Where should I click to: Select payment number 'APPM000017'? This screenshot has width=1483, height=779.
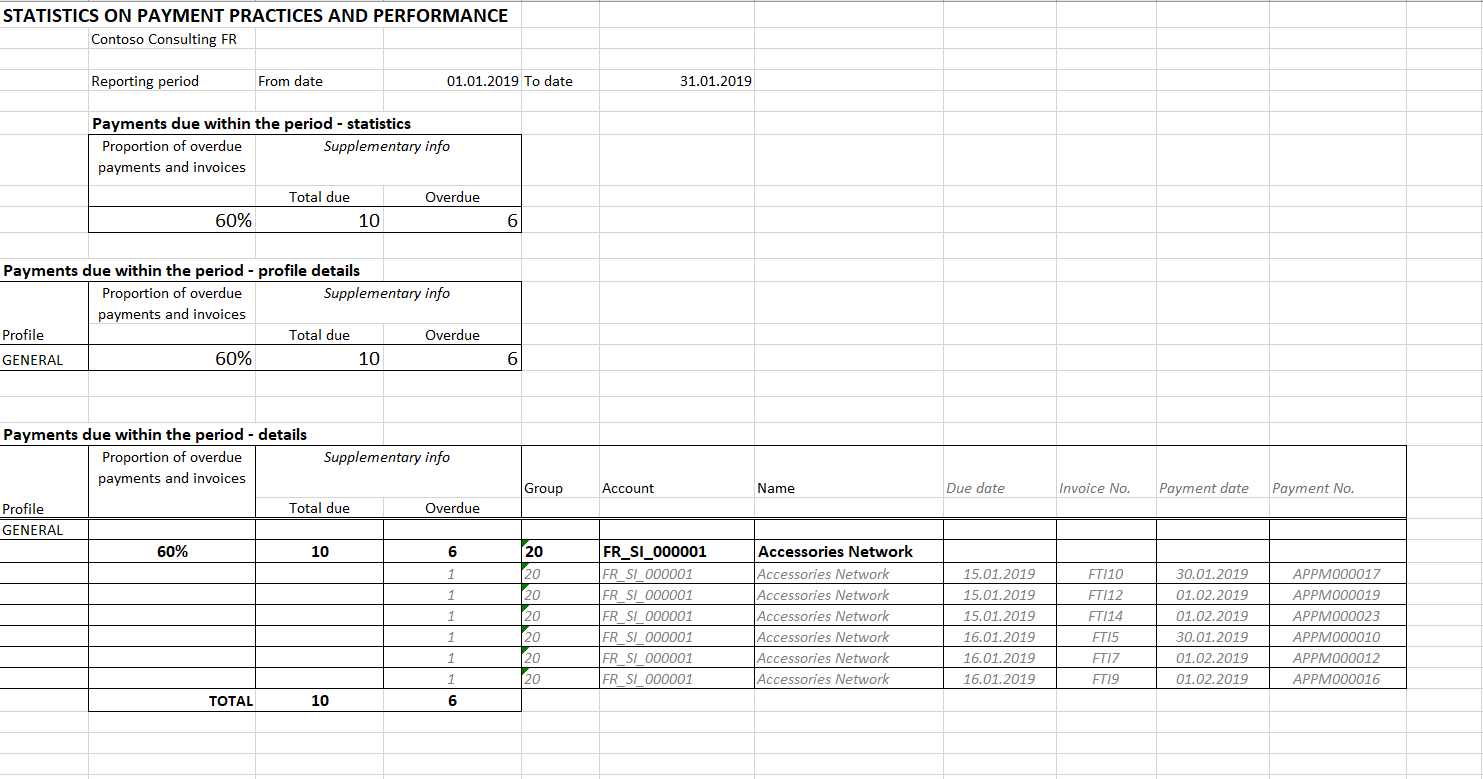pos(1336,574)
